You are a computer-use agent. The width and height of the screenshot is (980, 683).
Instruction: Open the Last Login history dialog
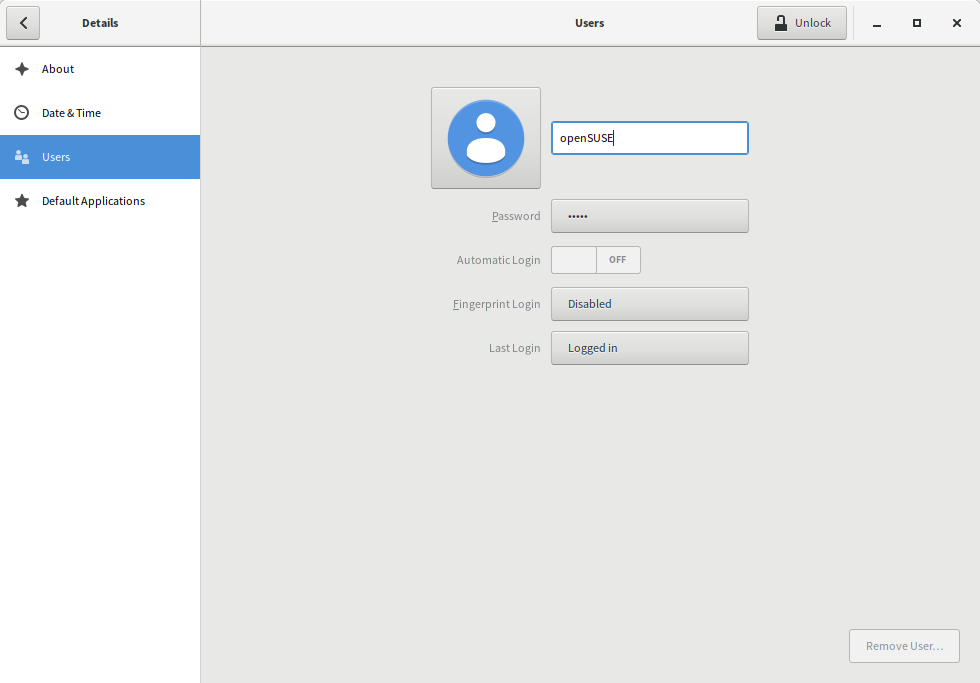click(649, 347)
